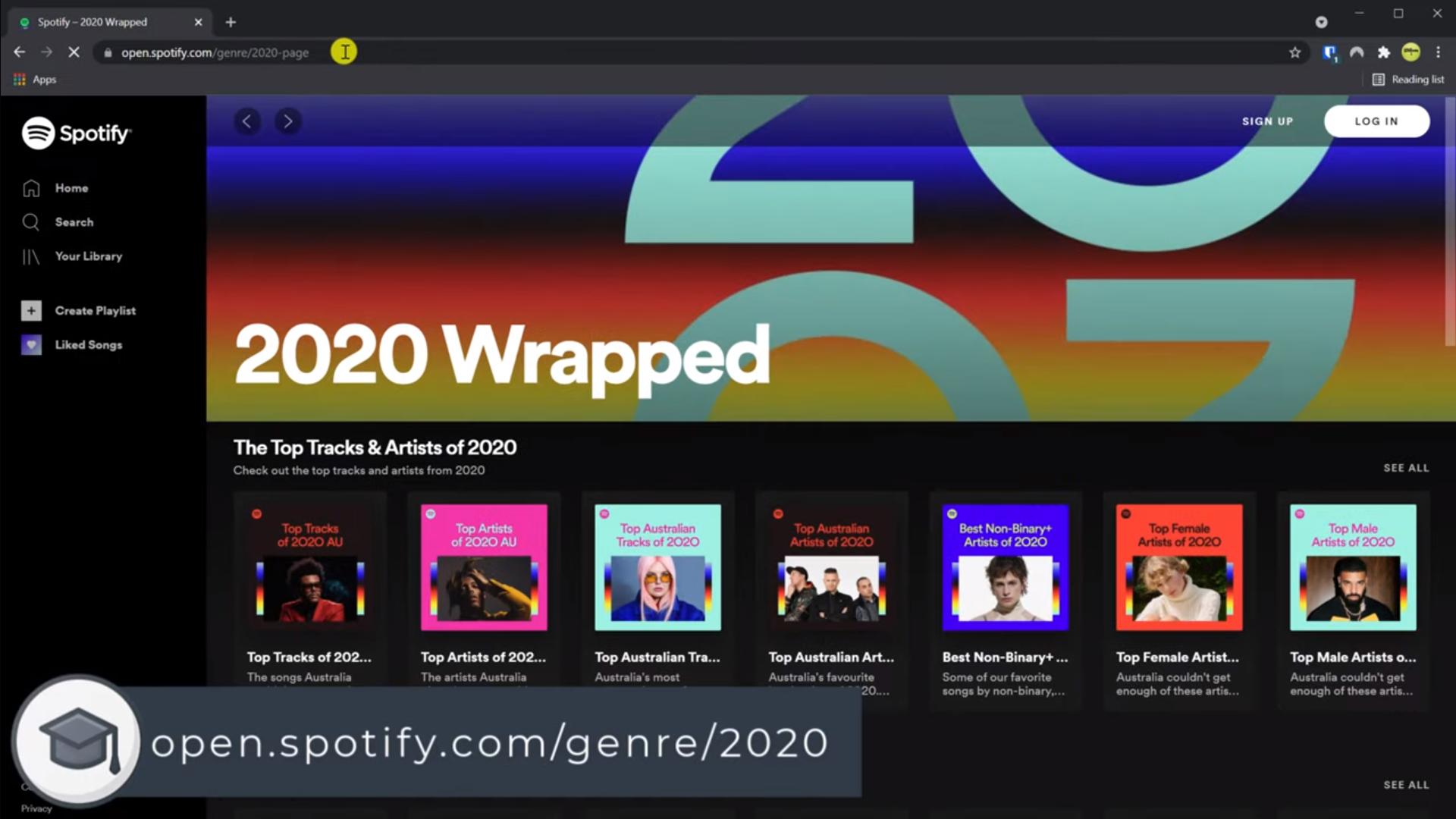Open the Apps shortcut on the bookmarks bar
This screenshot has width=1456, height=819.
(x=34, y=79)
